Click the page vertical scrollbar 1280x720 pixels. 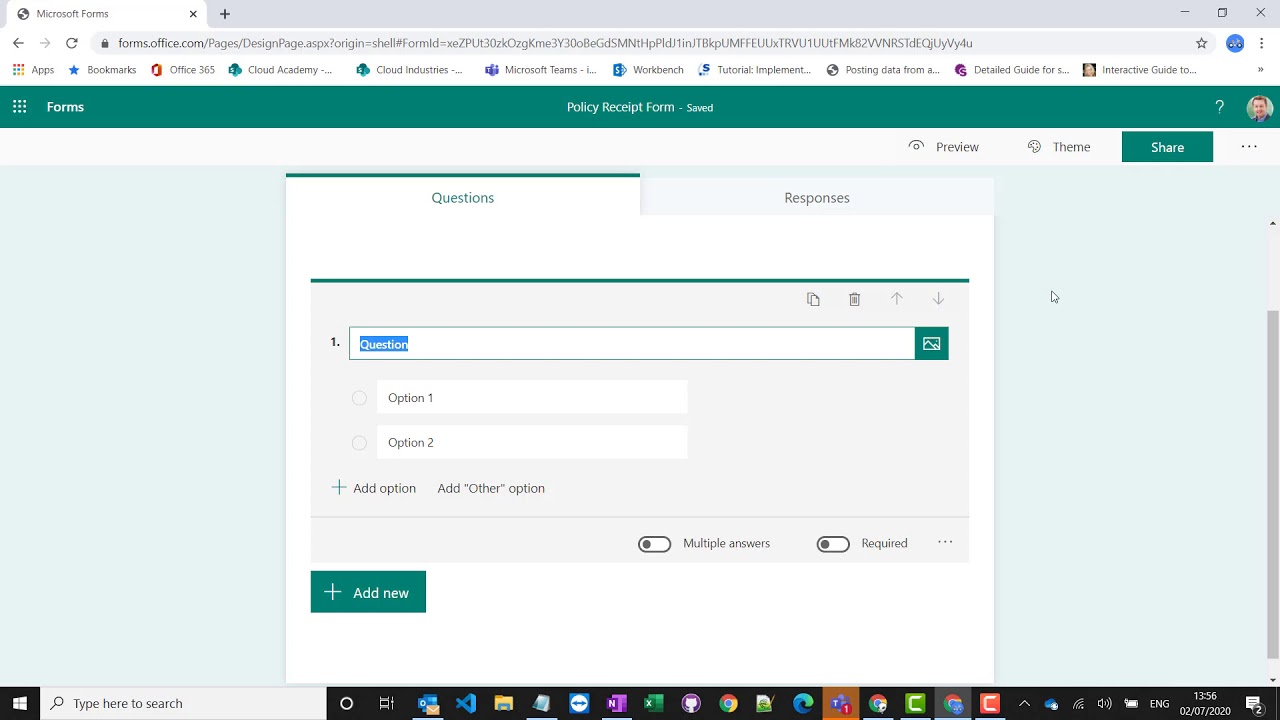(x=1272, y=483)
